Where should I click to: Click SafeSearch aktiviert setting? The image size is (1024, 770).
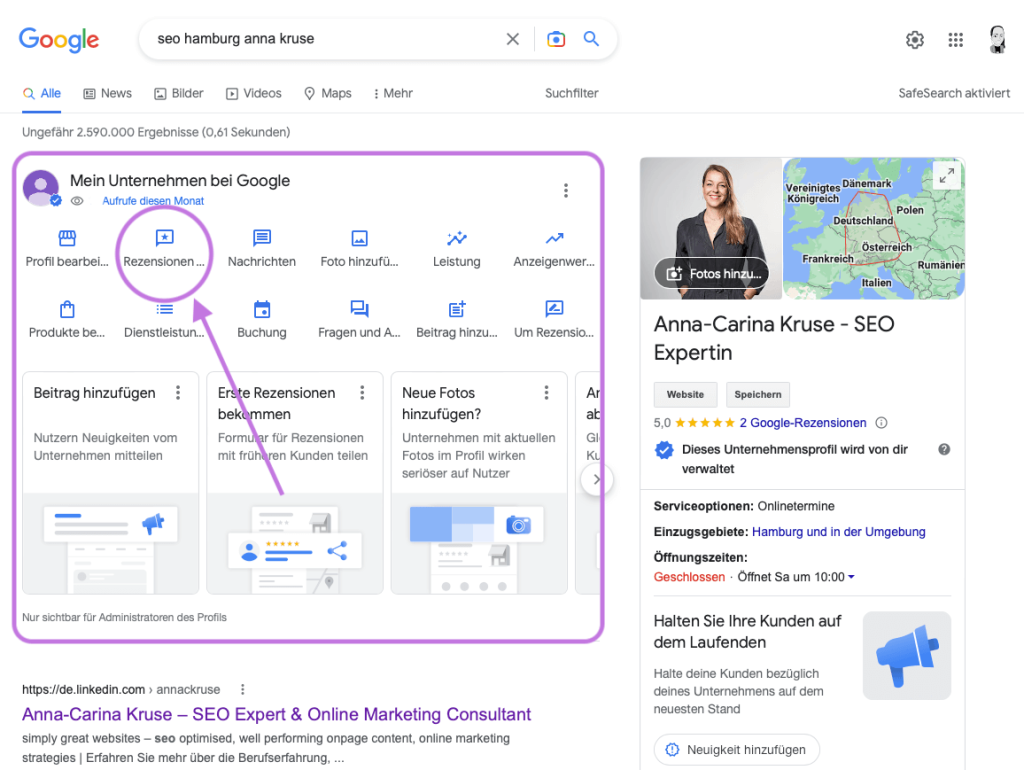click(x=954, y=93)
